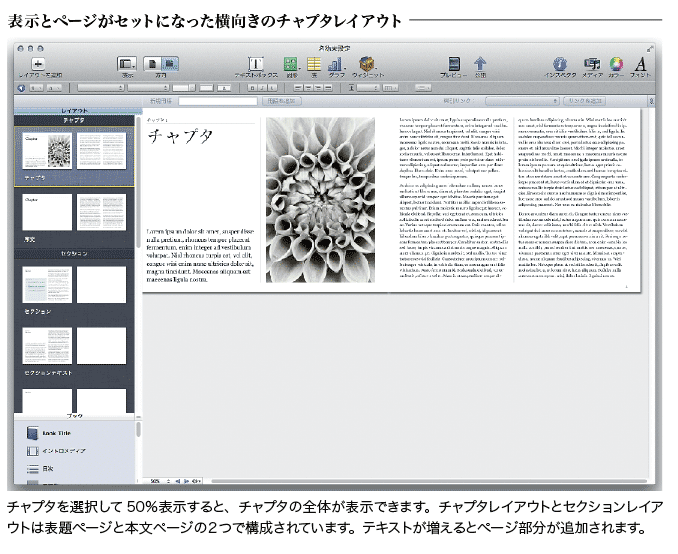Click the リンクを追加 add link button
678x554 pixels.
(585, 101)
